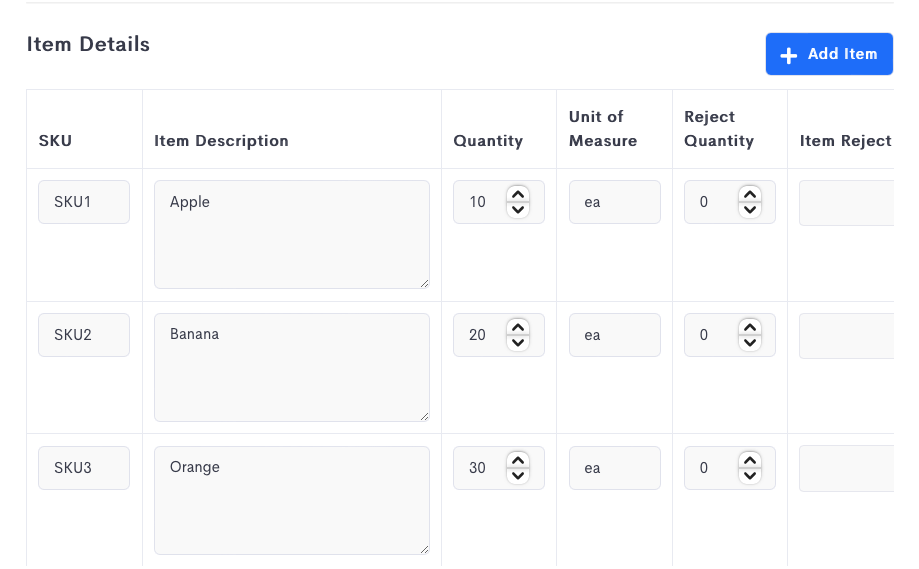Image resolution: width=919 pixels, height=569 pixels.
Task: Focus the Apple description text area
Action: pyautogui.click(x=292, y=234)
